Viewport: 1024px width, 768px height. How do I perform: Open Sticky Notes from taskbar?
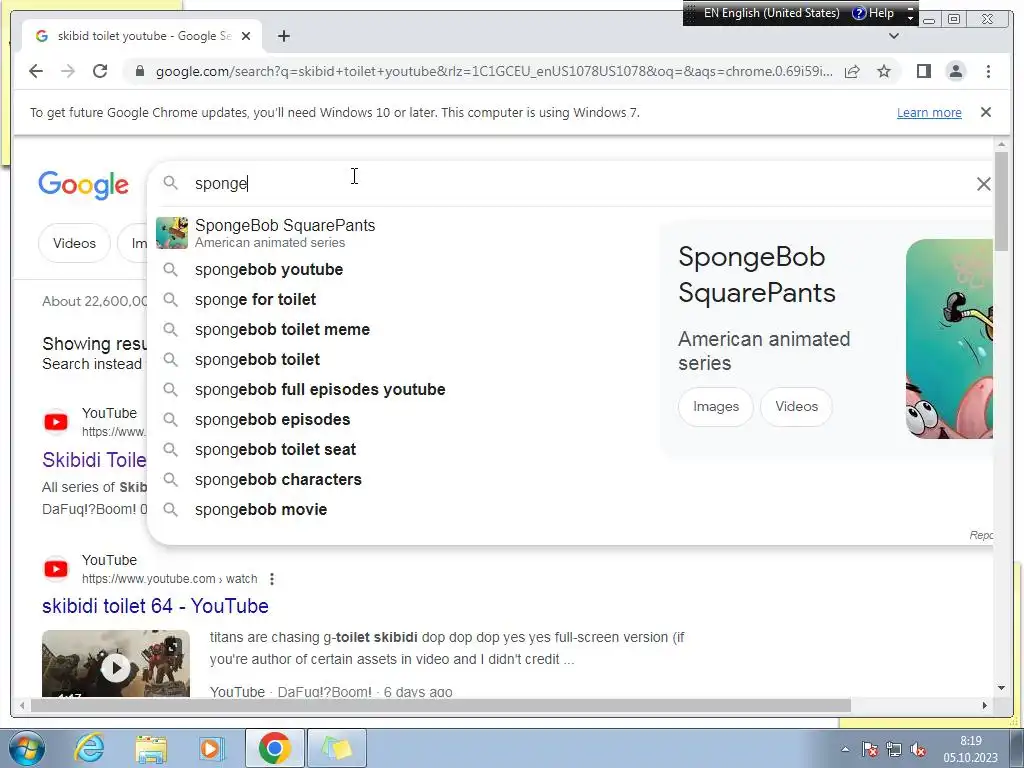point(337,748)
